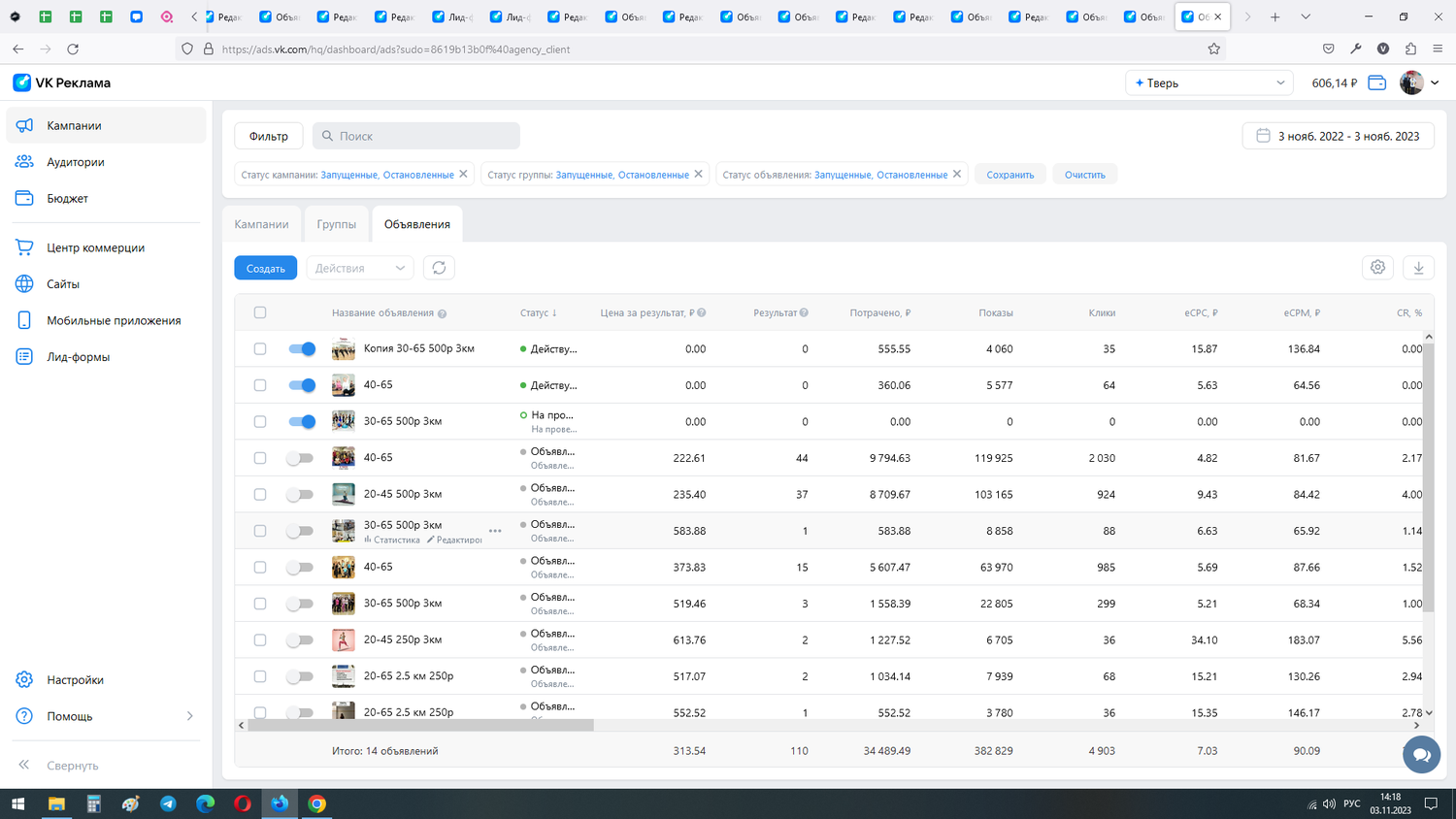Screen dimensions: 1456x819
Task: Turn off 30-65 500р 3км ad under review
Action: (x=302, y=421)
